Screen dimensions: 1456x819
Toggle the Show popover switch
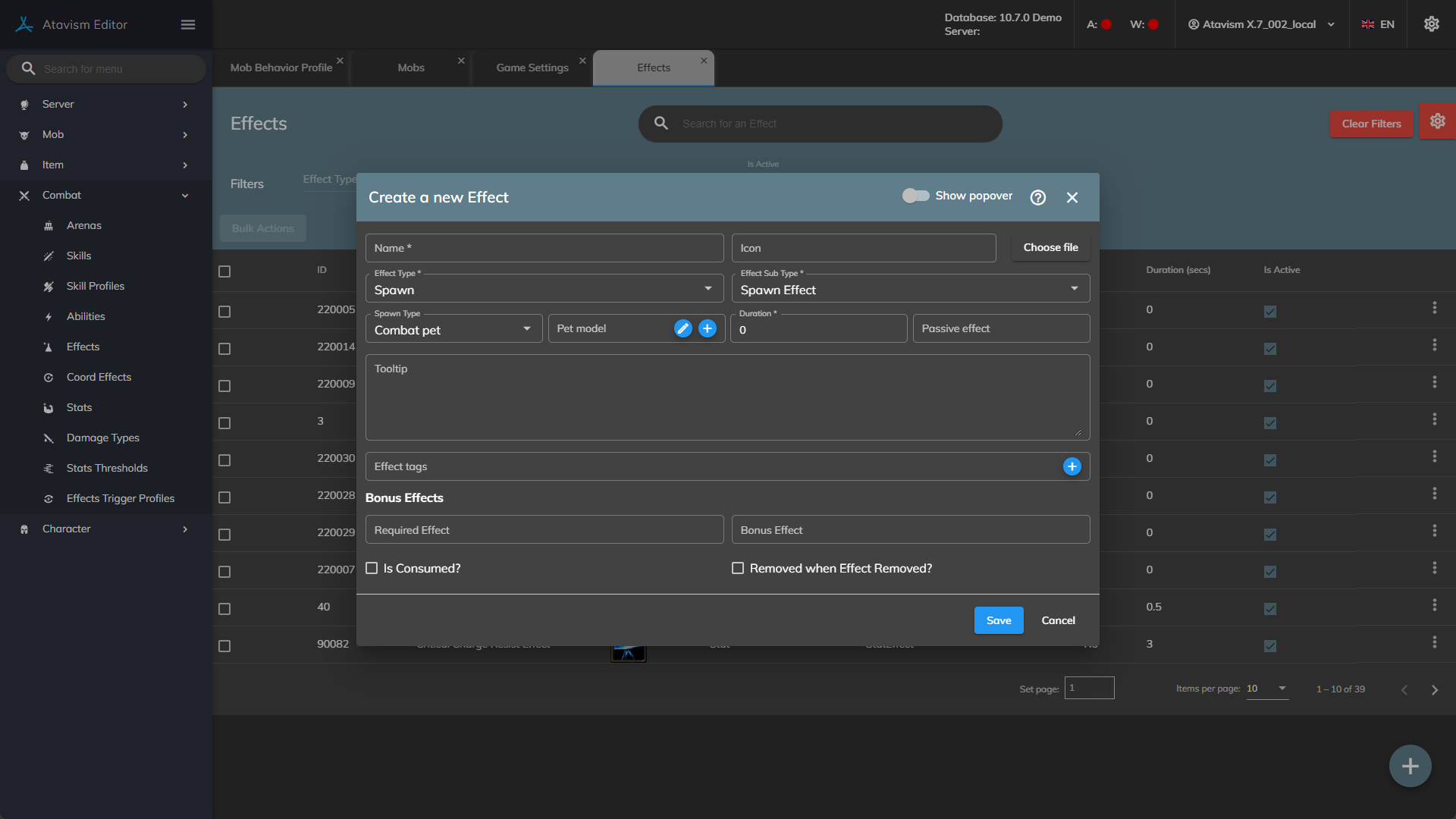point(915,196)
